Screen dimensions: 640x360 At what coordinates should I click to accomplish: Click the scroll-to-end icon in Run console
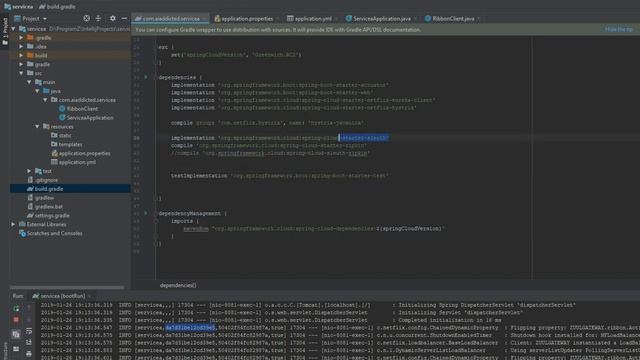point(29,342)
